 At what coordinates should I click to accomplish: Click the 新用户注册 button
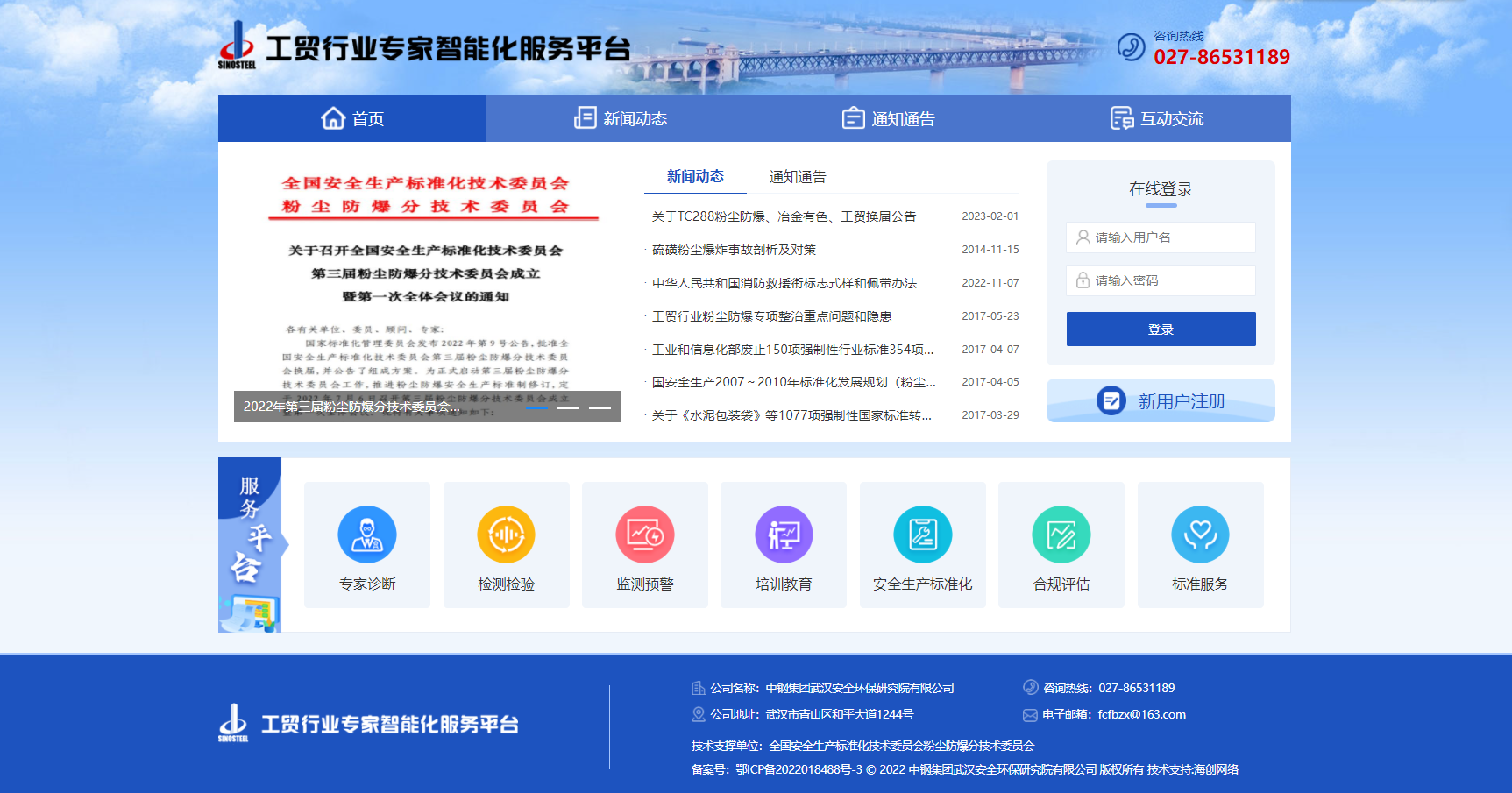pyautogui.click(x=1161, y=401)
